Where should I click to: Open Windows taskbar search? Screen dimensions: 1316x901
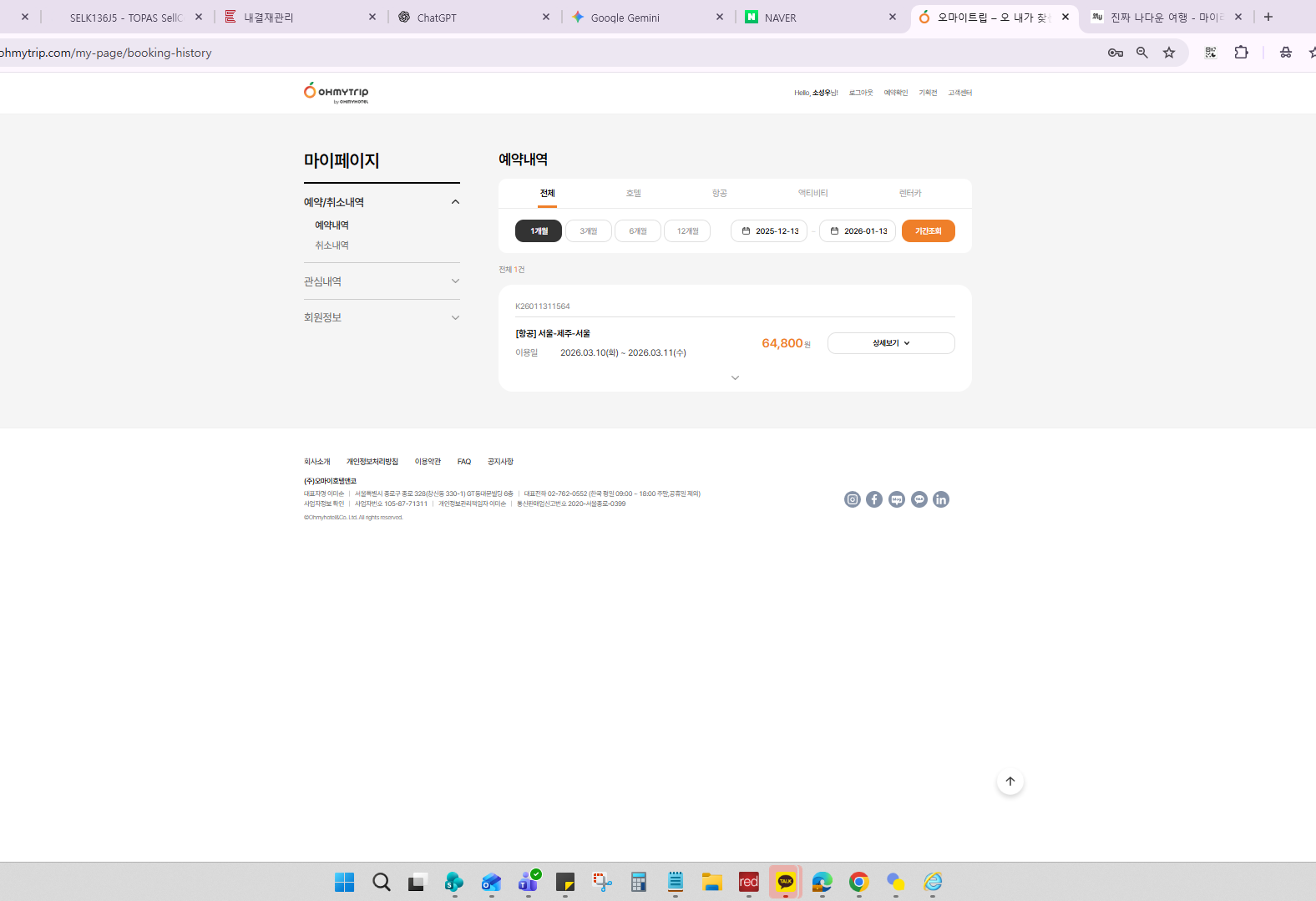tap(382, 882)
